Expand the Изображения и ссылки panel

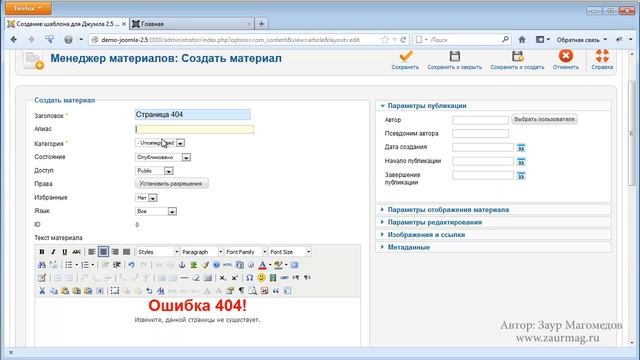(426, 235)
